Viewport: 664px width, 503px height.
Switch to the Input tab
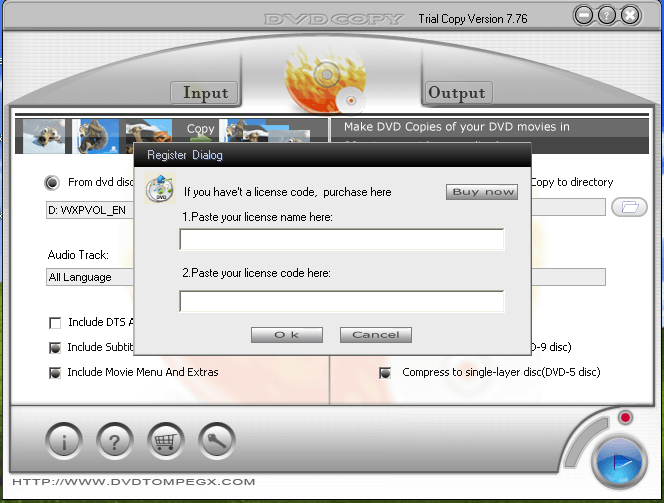point(204,92)
